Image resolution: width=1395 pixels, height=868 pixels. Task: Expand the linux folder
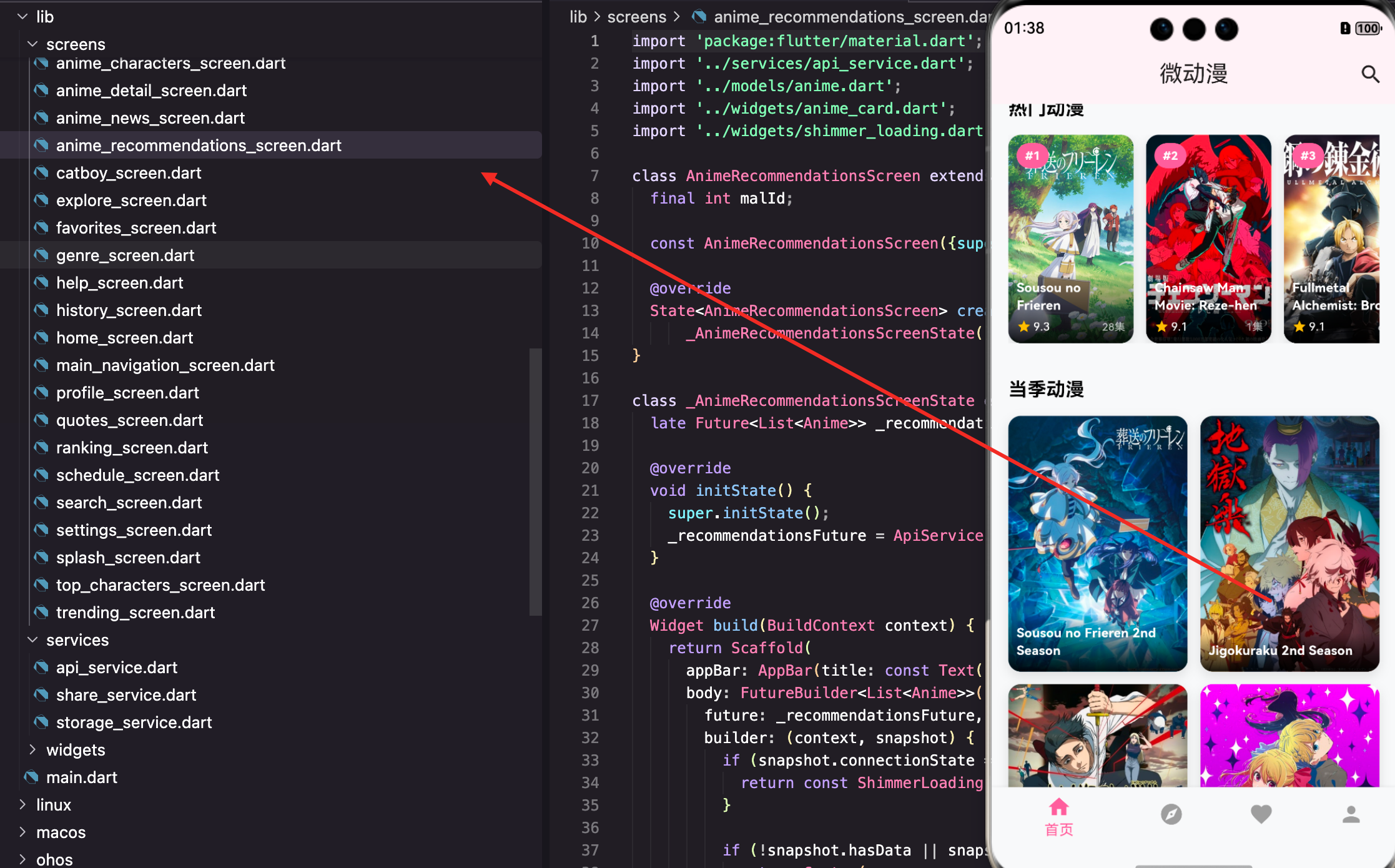coord(22,805)
